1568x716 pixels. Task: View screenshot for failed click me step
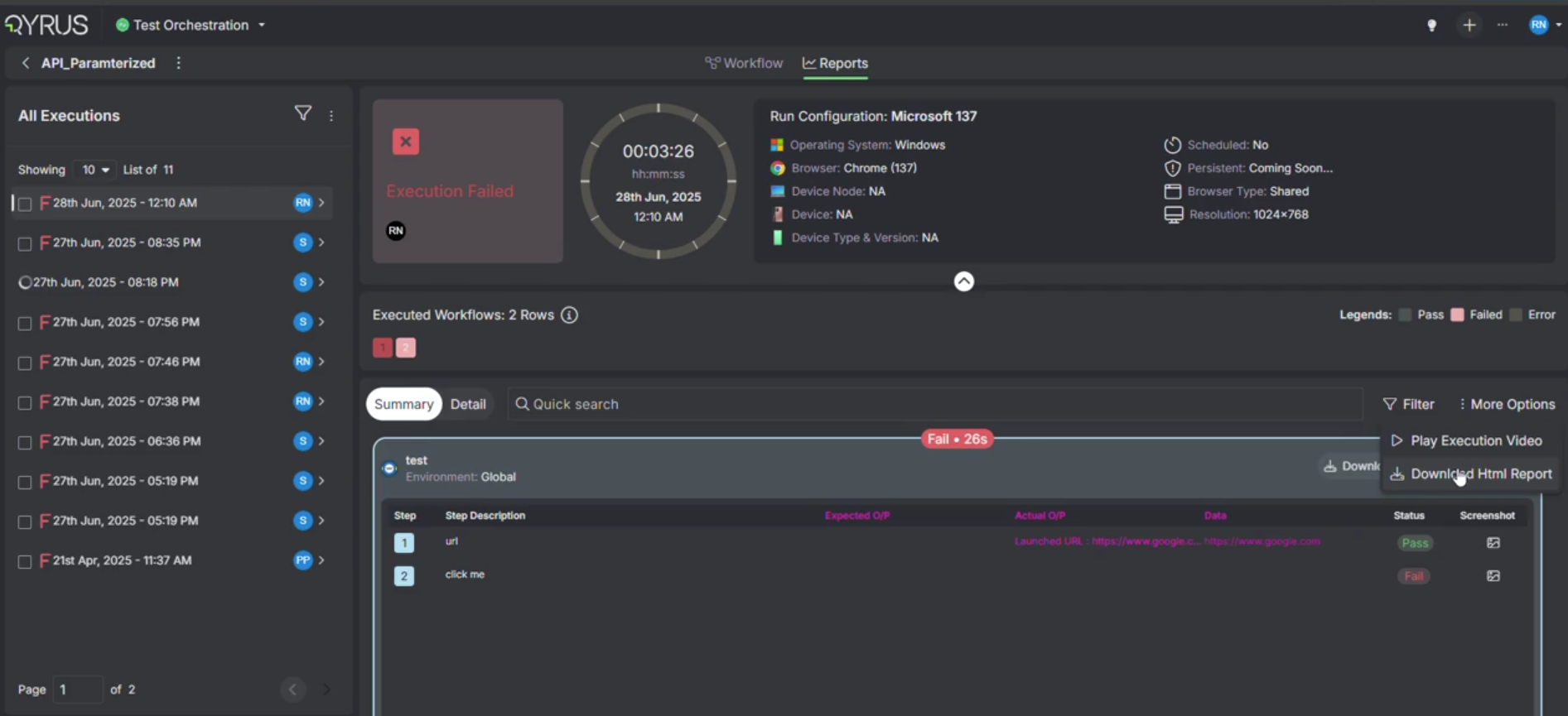(1493, 576)
